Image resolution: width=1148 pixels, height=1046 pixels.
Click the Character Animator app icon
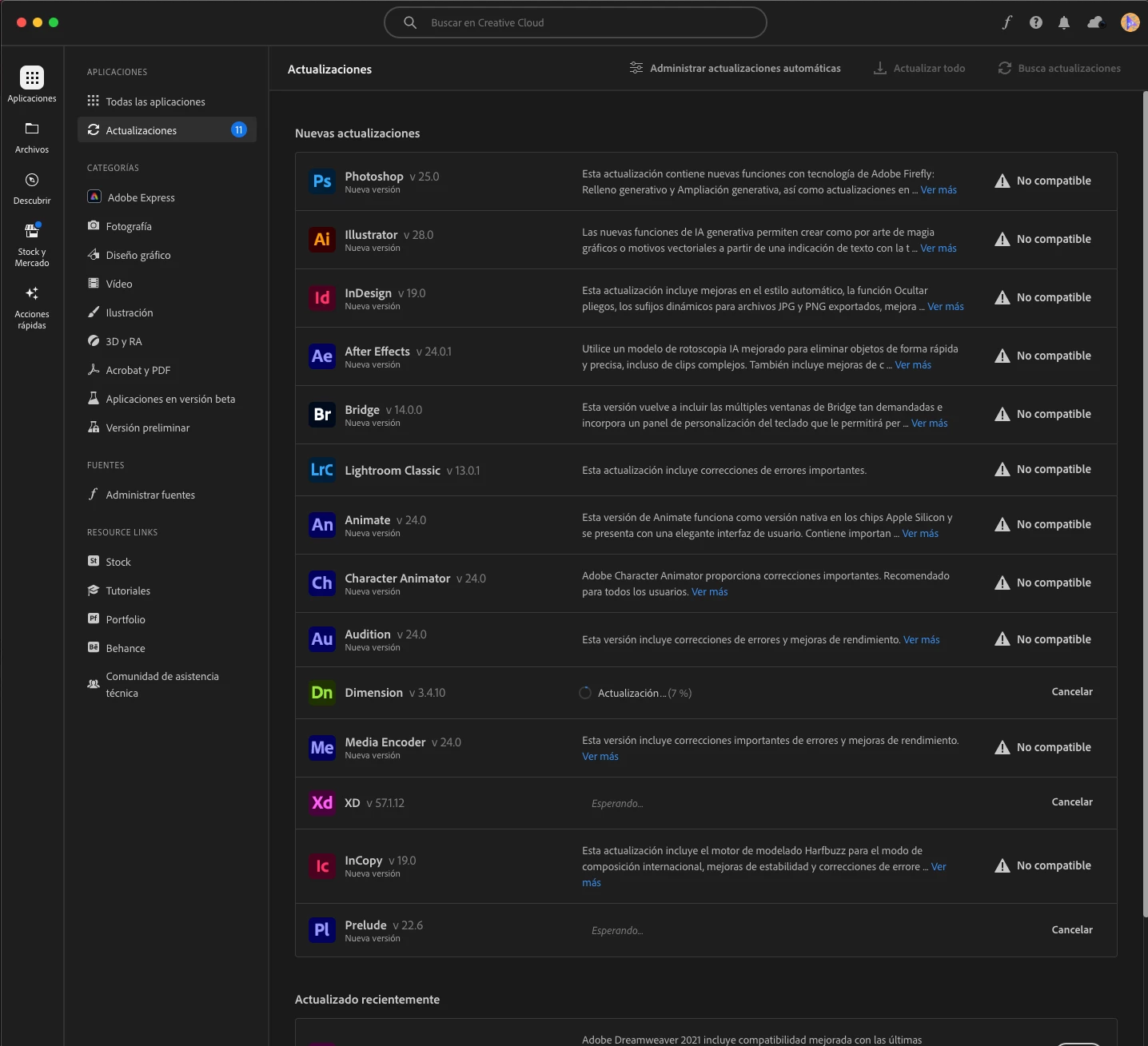coord(322,583)
